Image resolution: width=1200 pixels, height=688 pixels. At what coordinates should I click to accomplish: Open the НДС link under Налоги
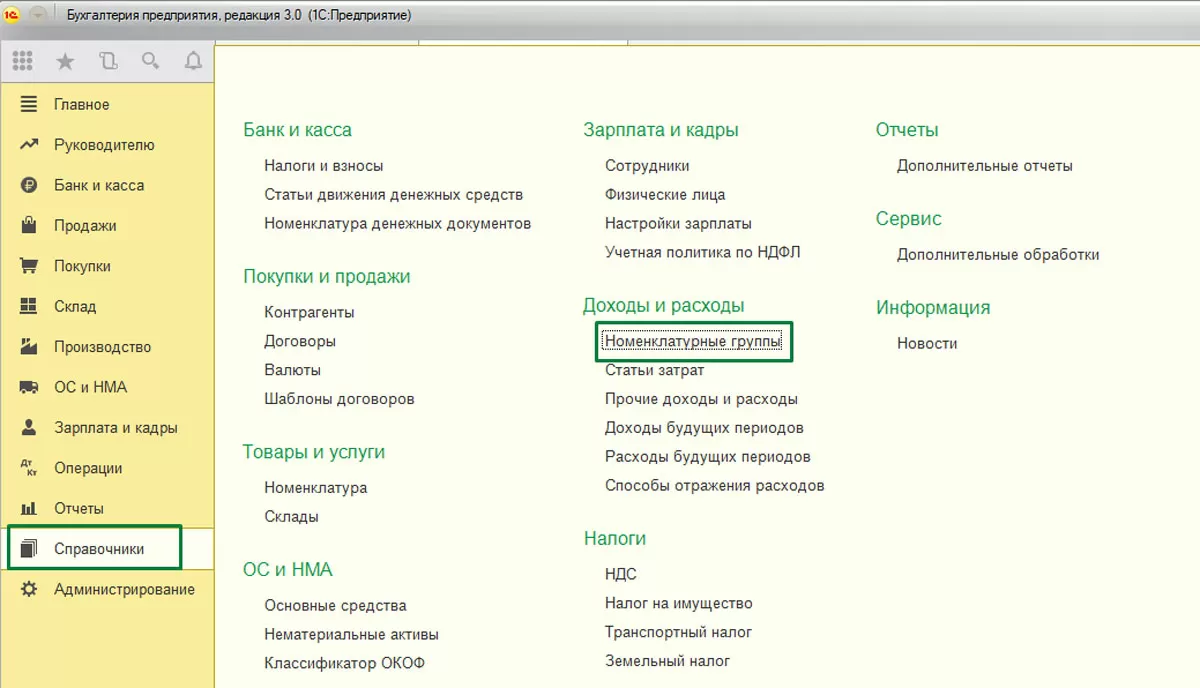tap(621, 575)
